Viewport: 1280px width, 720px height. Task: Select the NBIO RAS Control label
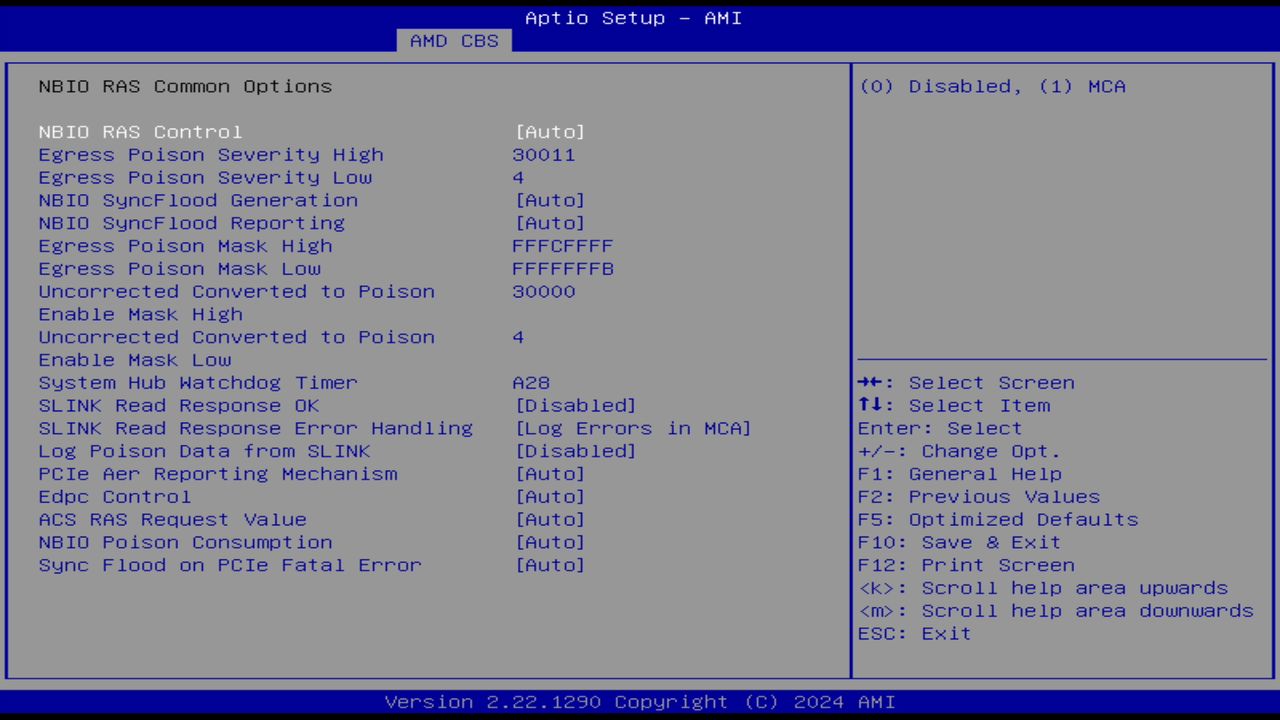(x=140, y=132)
